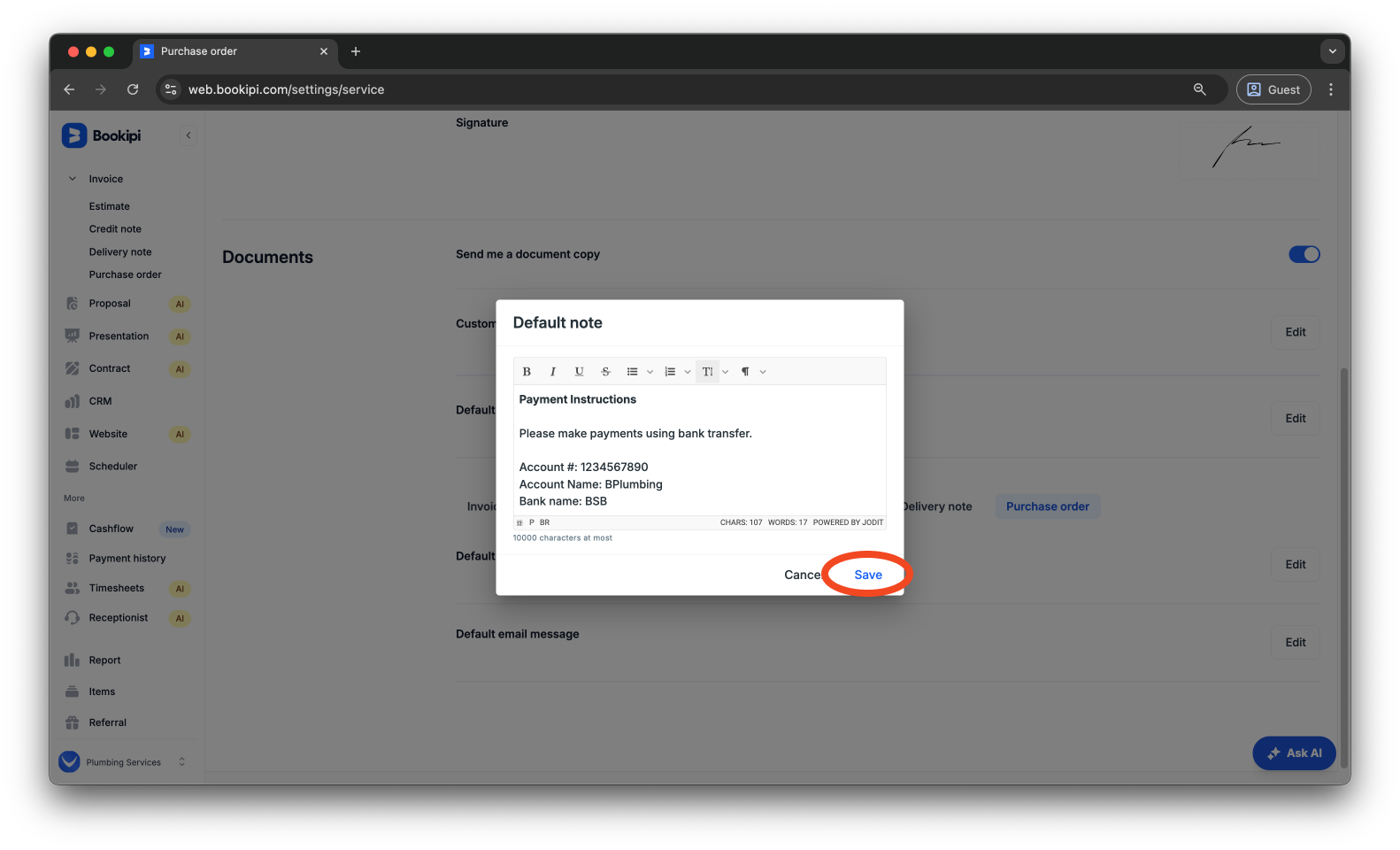The height and width of the screenshot is (850, 1400).
Task: Click the P tag in the editor status bar
Action: point(532,522)
